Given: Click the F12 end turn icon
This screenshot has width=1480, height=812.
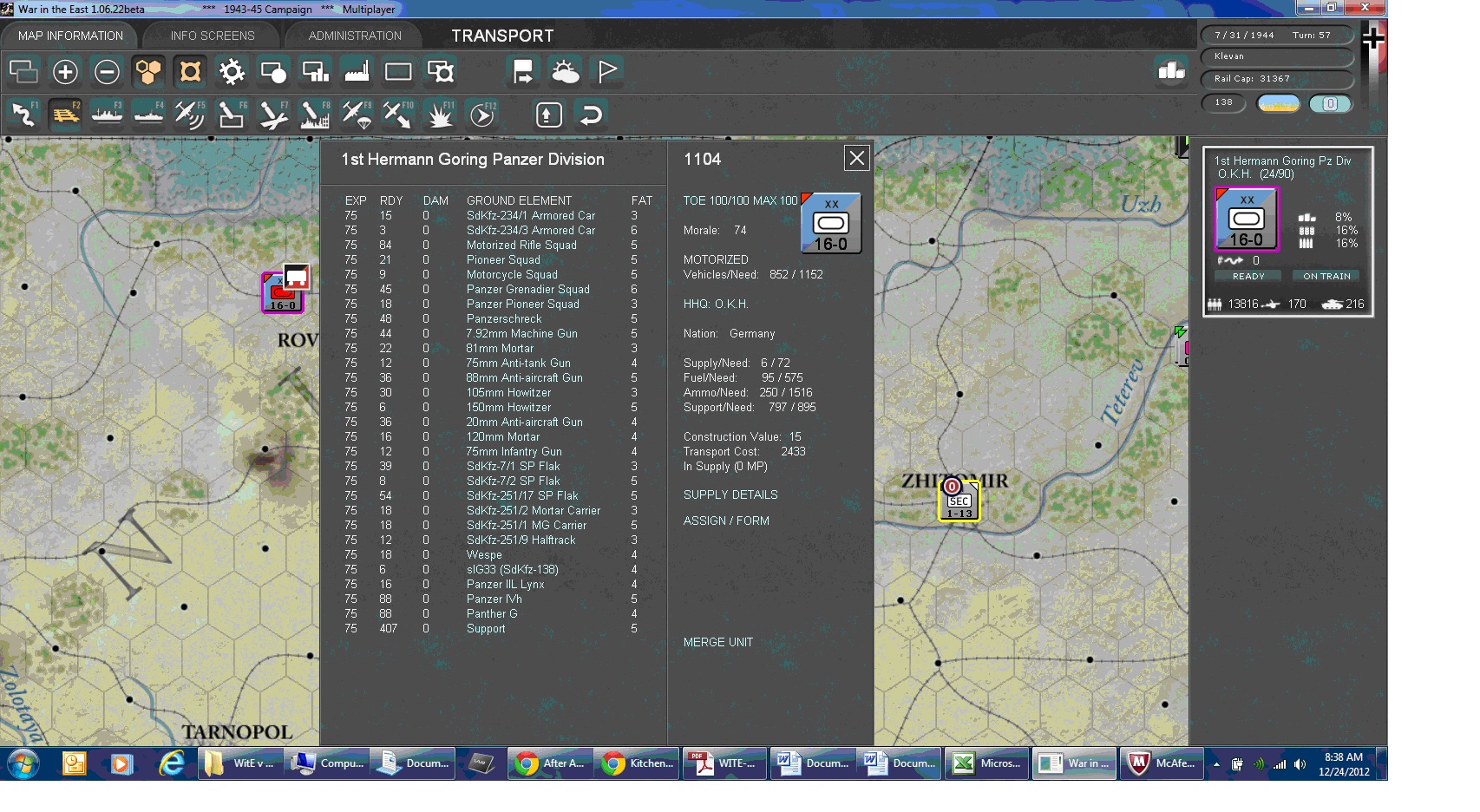Looking at the screenshot, I should pos(482,115).
